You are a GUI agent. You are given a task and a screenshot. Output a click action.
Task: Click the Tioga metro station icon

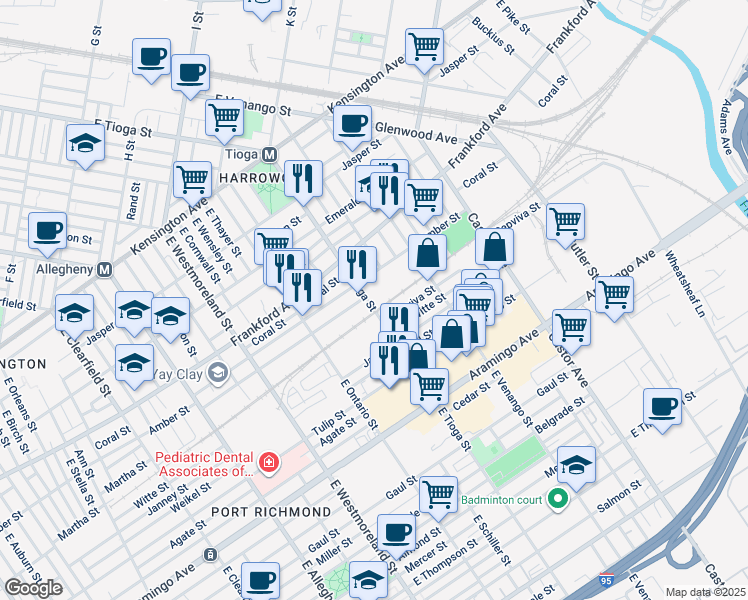click(x=270, y=155)
